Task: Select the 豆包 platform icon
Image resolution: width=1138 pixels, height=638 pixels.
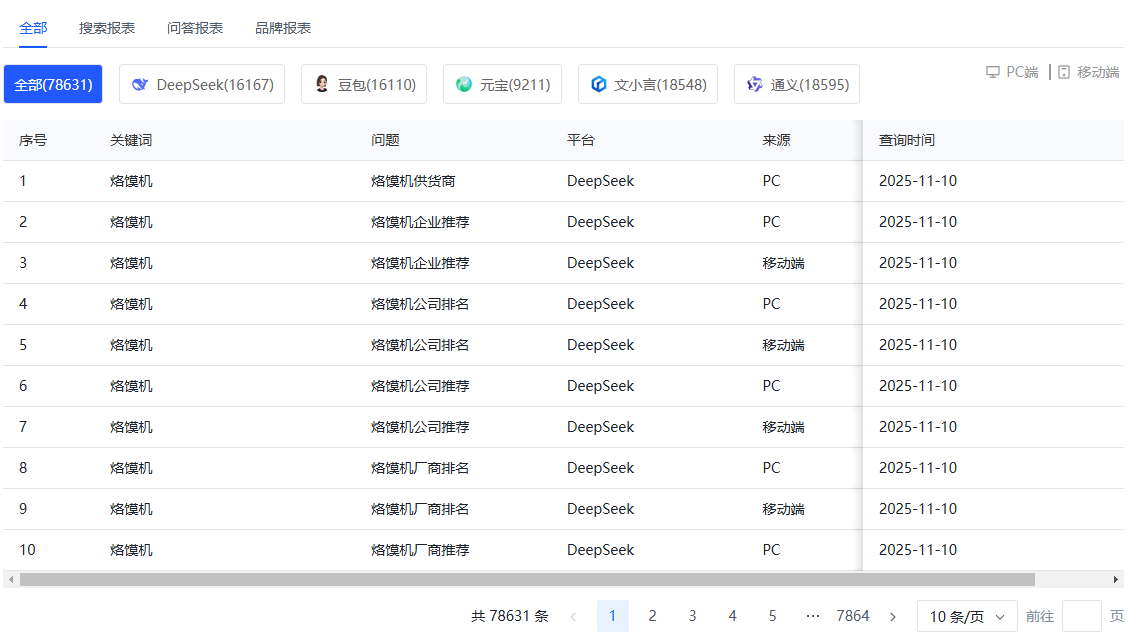Action: coord(322,84)
